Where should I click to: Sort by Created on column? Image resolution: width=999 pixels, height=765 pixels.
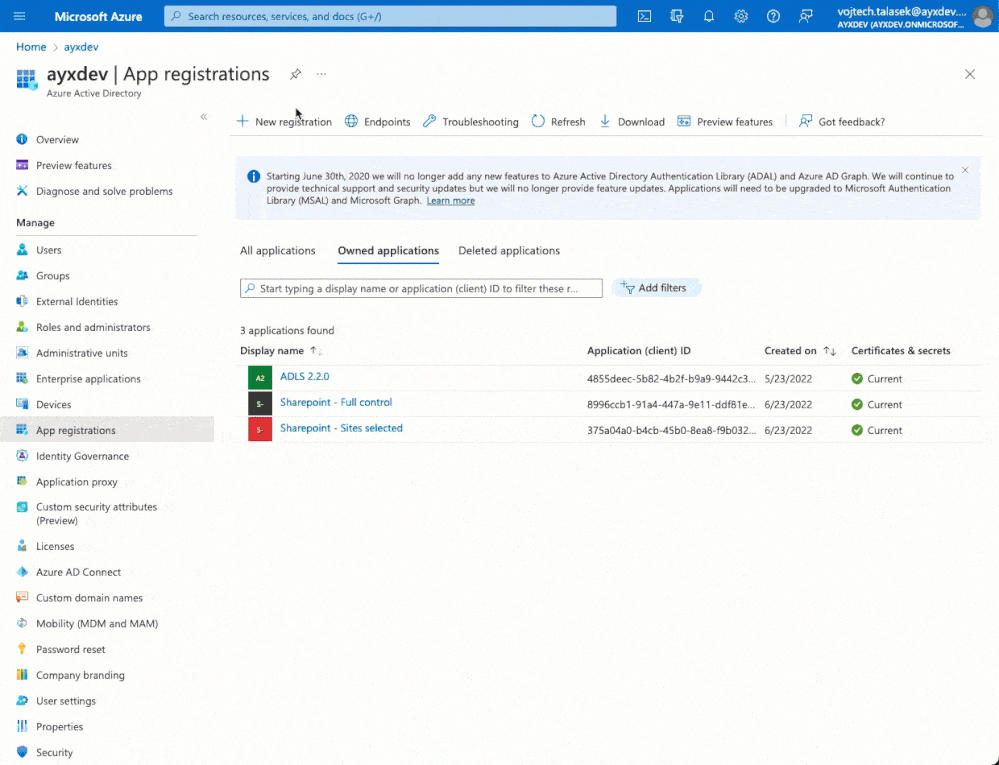click(x=800, y=351)
